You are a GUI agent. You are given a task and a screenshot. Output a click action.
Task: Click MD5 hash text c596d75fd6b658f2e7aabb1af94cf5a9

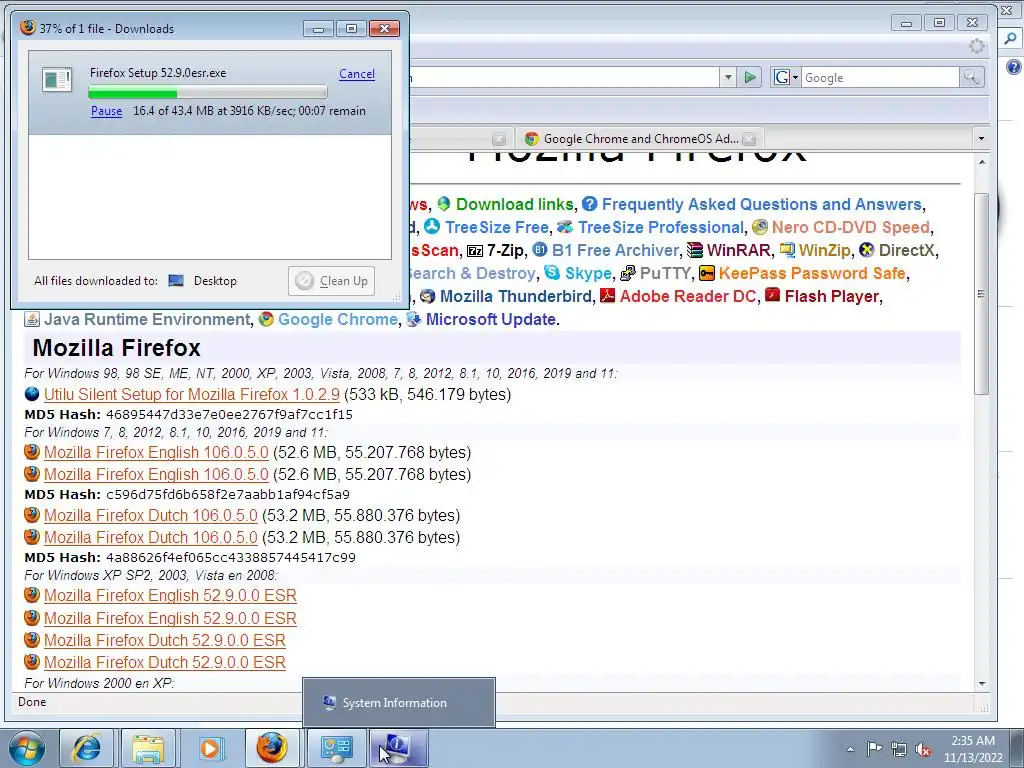click(x=228, y=494)
